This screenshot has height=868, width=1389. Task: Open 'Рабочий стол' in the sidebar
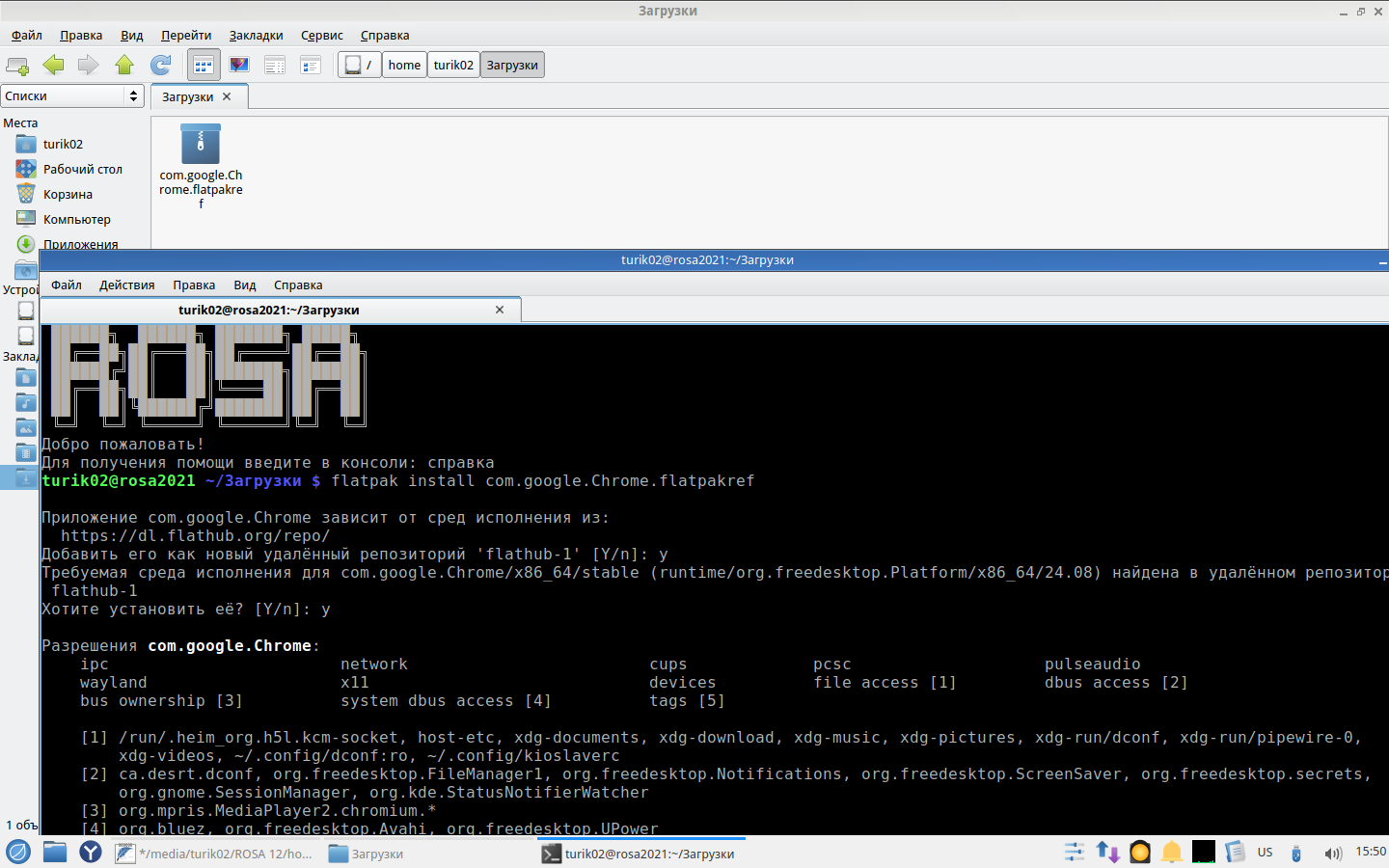pyautogui.click(x=83, y=170)
